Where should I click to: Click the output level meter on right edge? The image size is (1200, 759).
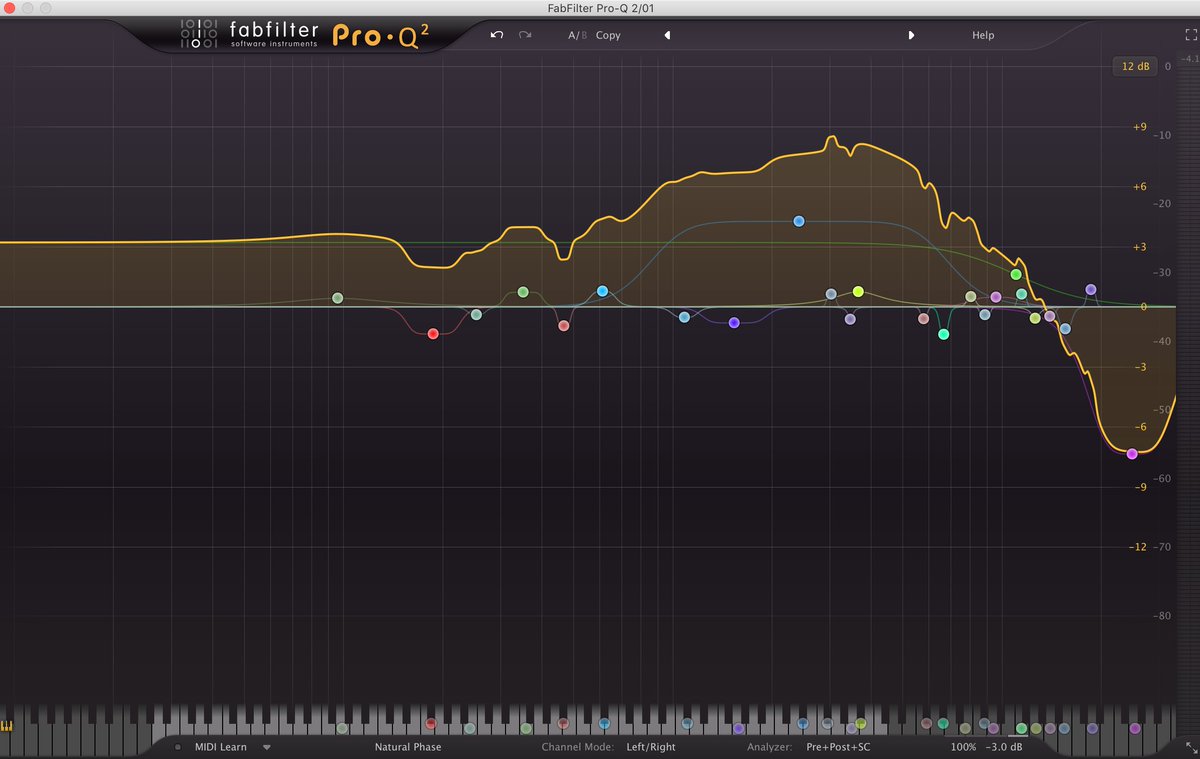(1188, 400)
